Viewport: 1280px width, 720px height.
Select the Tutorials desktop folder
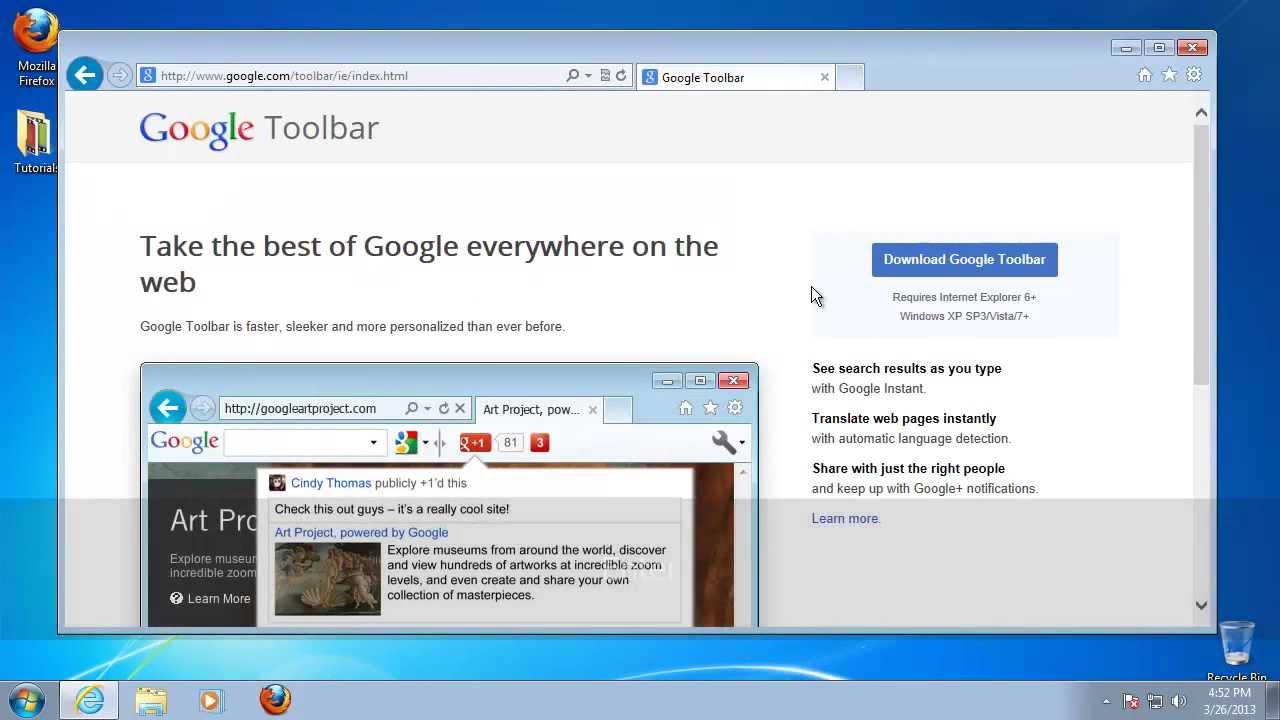pyautogui.click(x=35, y=141)
